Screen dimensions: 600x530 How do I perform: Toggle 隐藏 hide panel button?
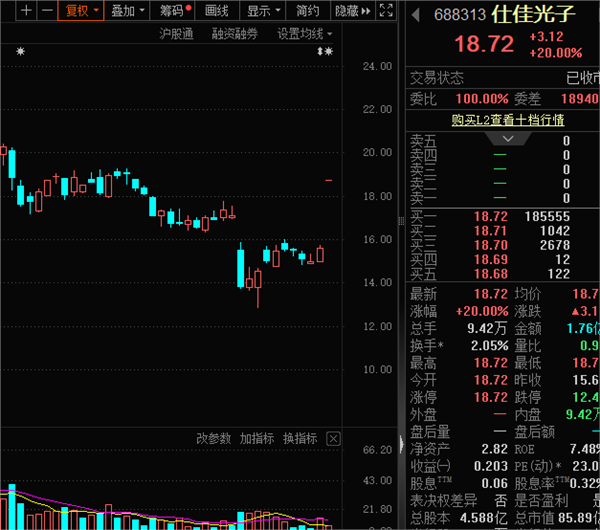click(x=352, y=11)
